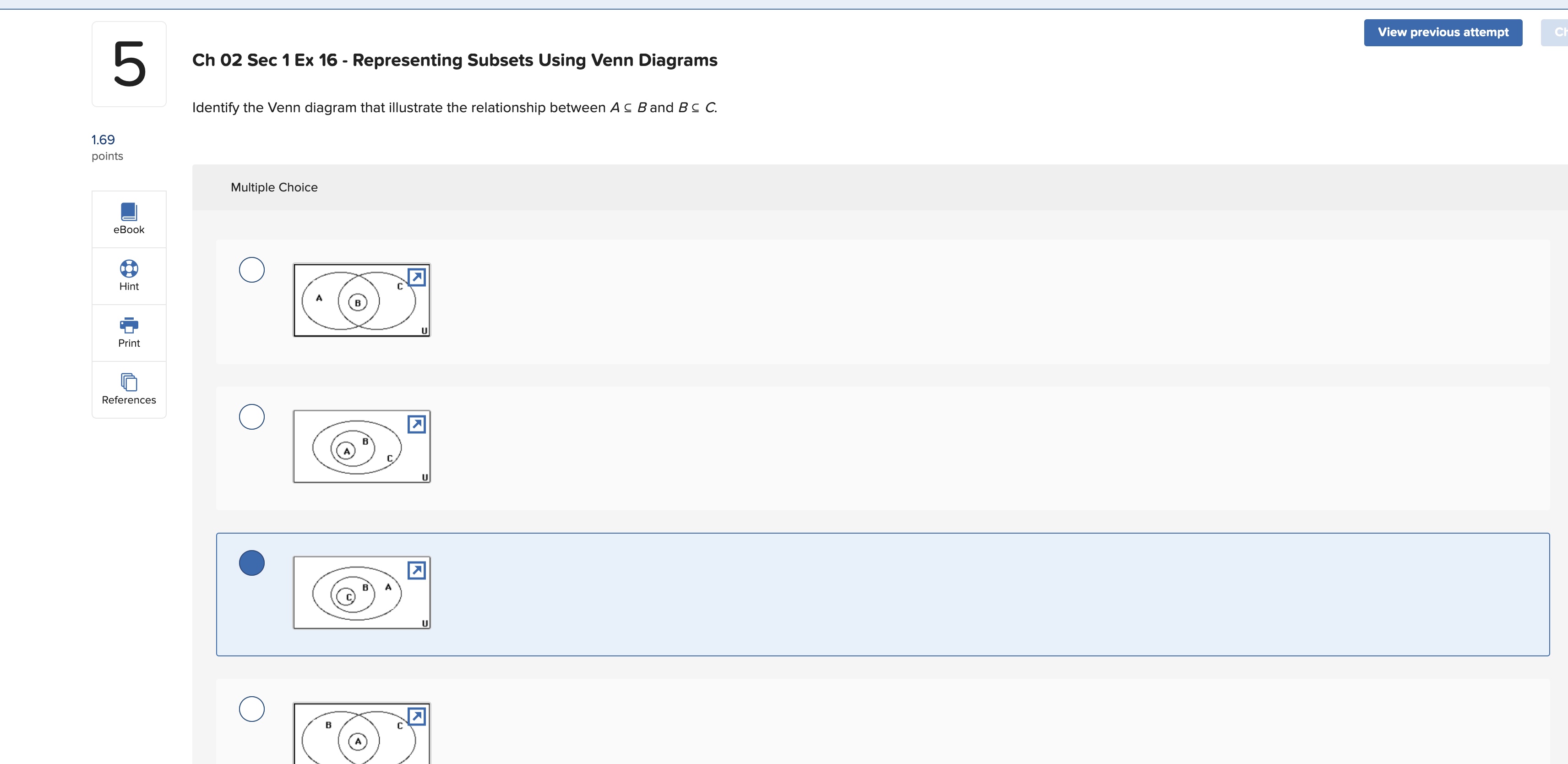Click View previous attempt
This screenshot has height=764, width=1568.
pos(1443,32)
